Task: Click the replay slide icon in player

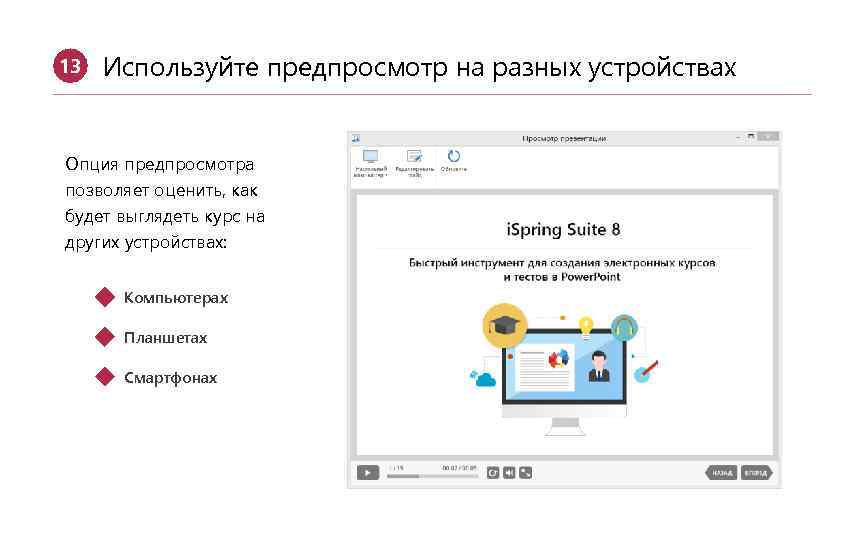Action: [x=493, y=473]
